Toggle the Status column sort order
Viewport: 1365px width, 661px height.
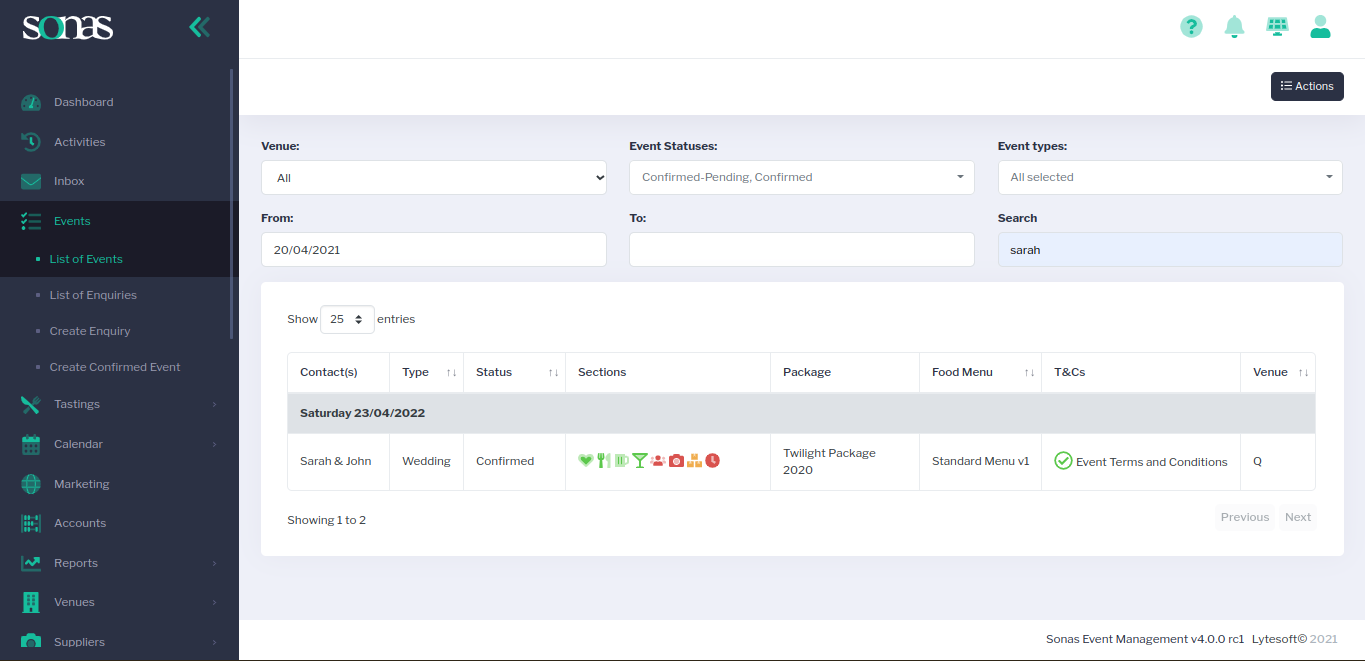coord(553,372)
